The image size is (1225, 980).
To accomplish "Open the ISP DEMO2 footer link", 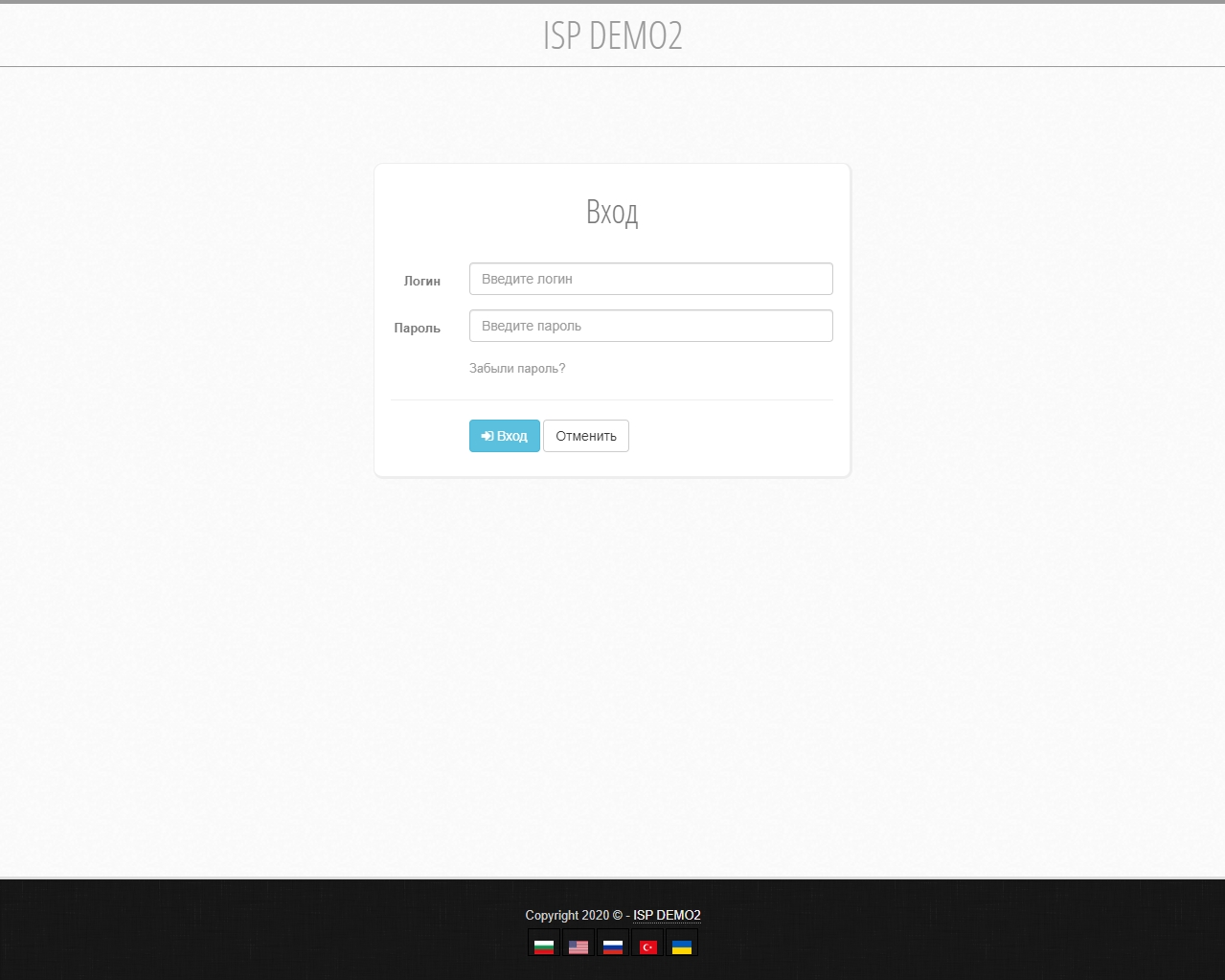I will coord(667,915).
